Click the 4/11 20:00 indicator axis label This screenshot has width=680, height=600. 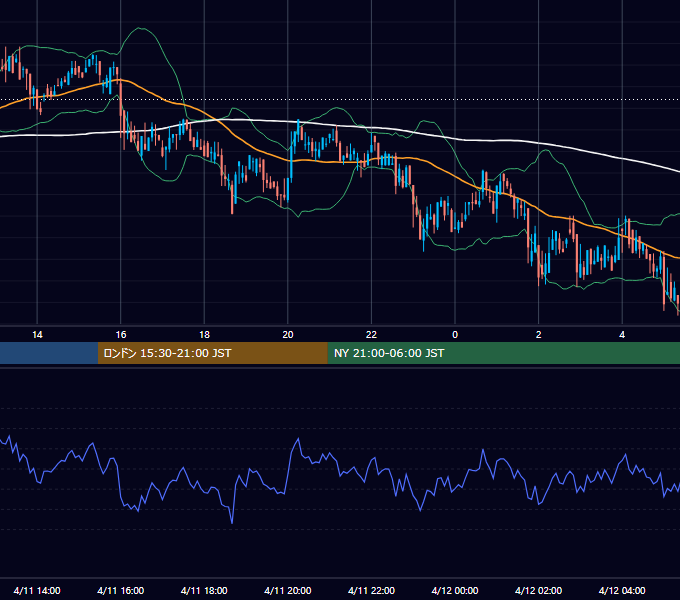point(288,590)
